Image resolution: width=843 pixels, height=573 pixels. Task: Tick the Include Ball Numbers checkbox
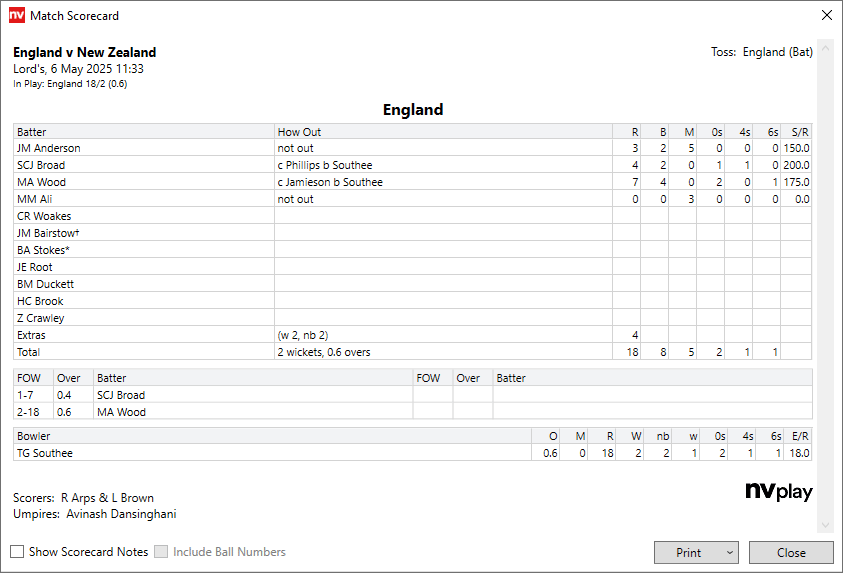click(x=161, y=552)
